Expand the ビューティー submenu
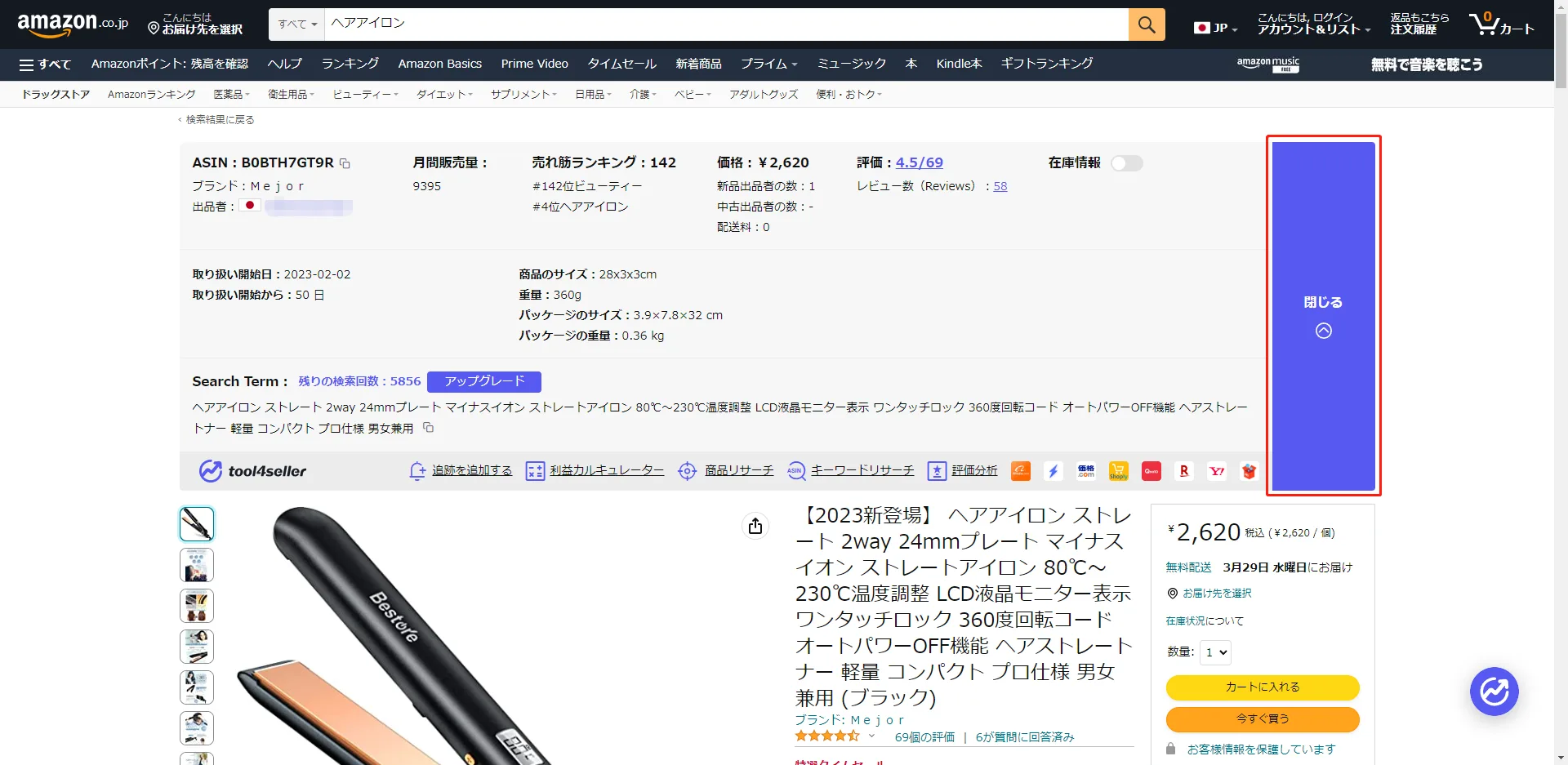 (365, 95)
